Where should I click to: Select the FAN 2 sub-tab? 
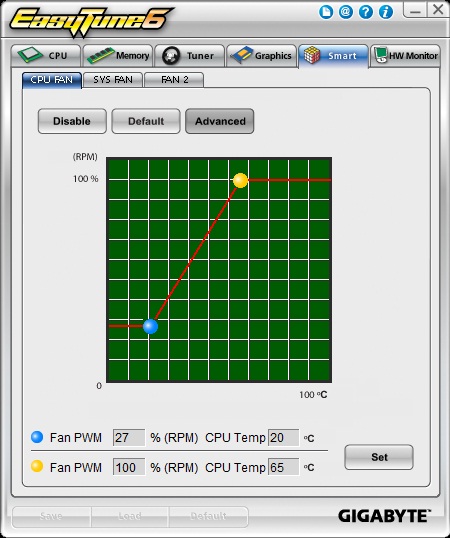174,80
